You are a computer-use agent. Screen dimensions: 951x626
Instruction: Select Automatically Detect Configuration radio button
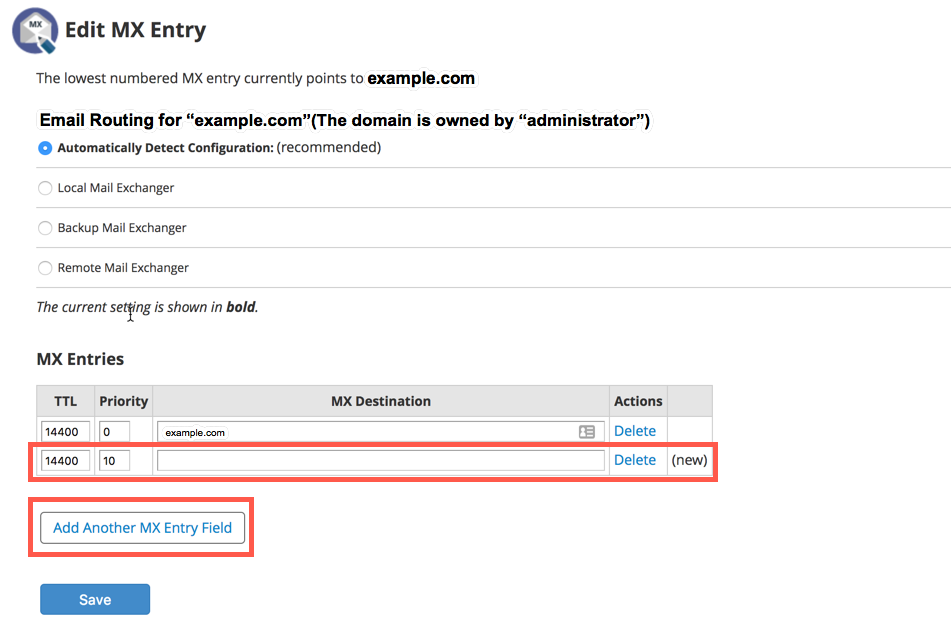[x=45, y=148]
